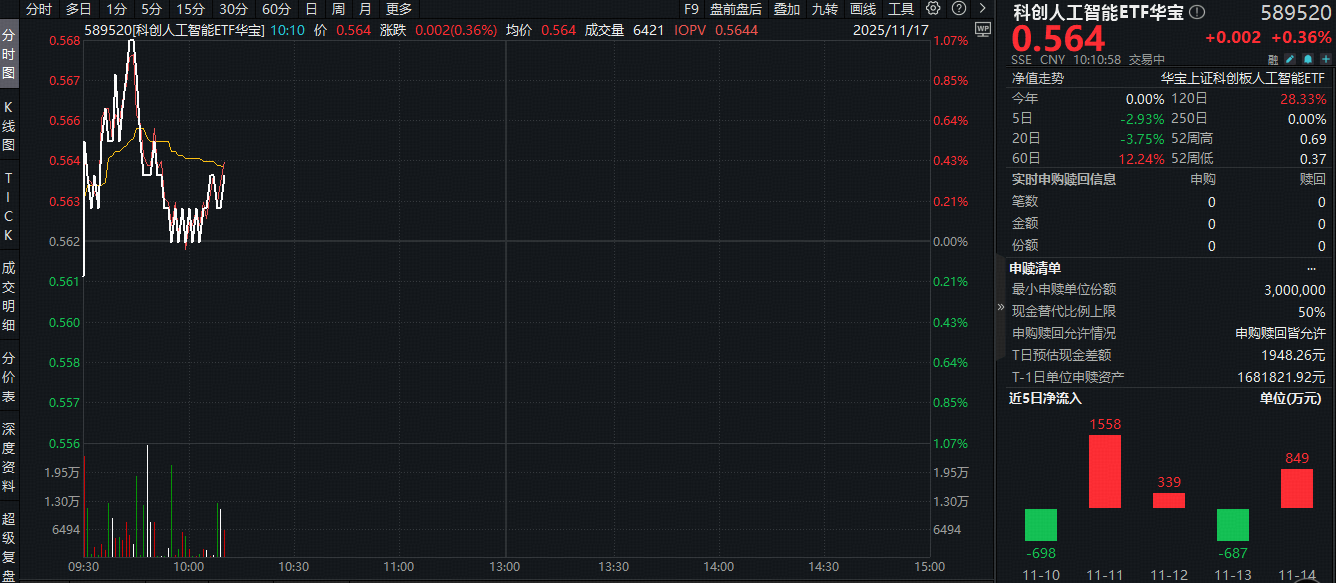Click the question mark help icon
Screen dimensions: 1336x583
960,9
